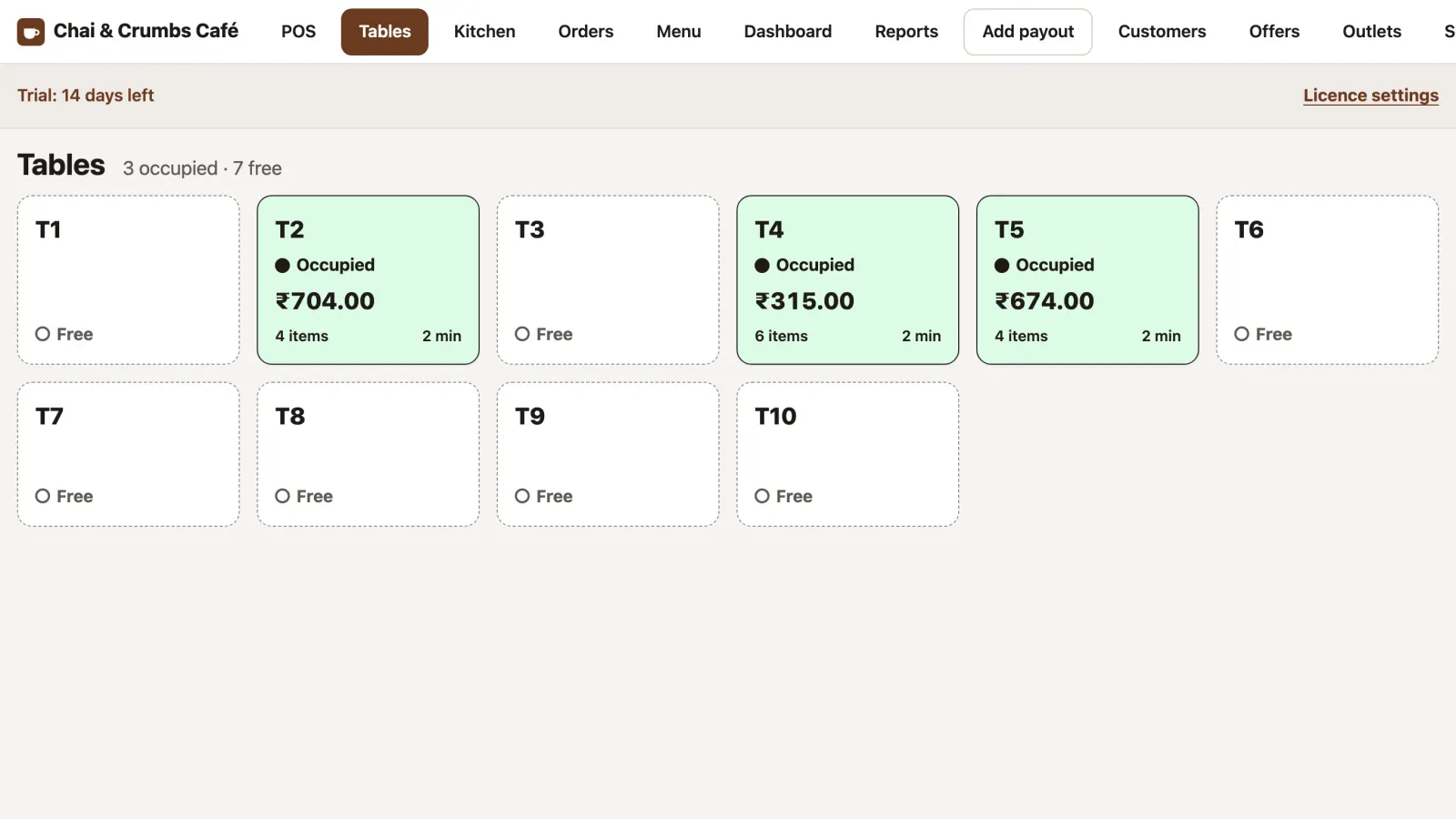This screenshot has height=819, width=1456.
Task: Click the filled occupied dot on T5
Action: click(x=1002, y=266)
